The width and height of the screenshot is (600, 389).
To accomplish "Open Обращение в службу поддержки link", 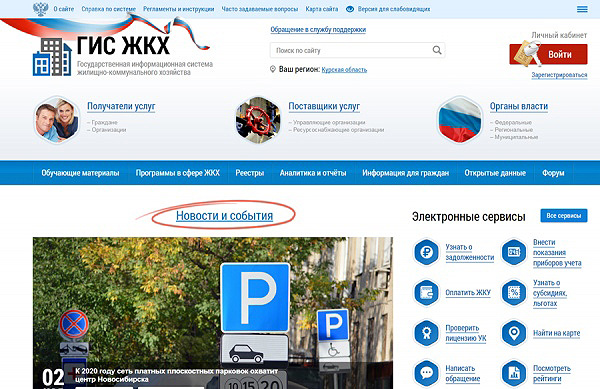I will pyautogui.click(x=318, y=29).
